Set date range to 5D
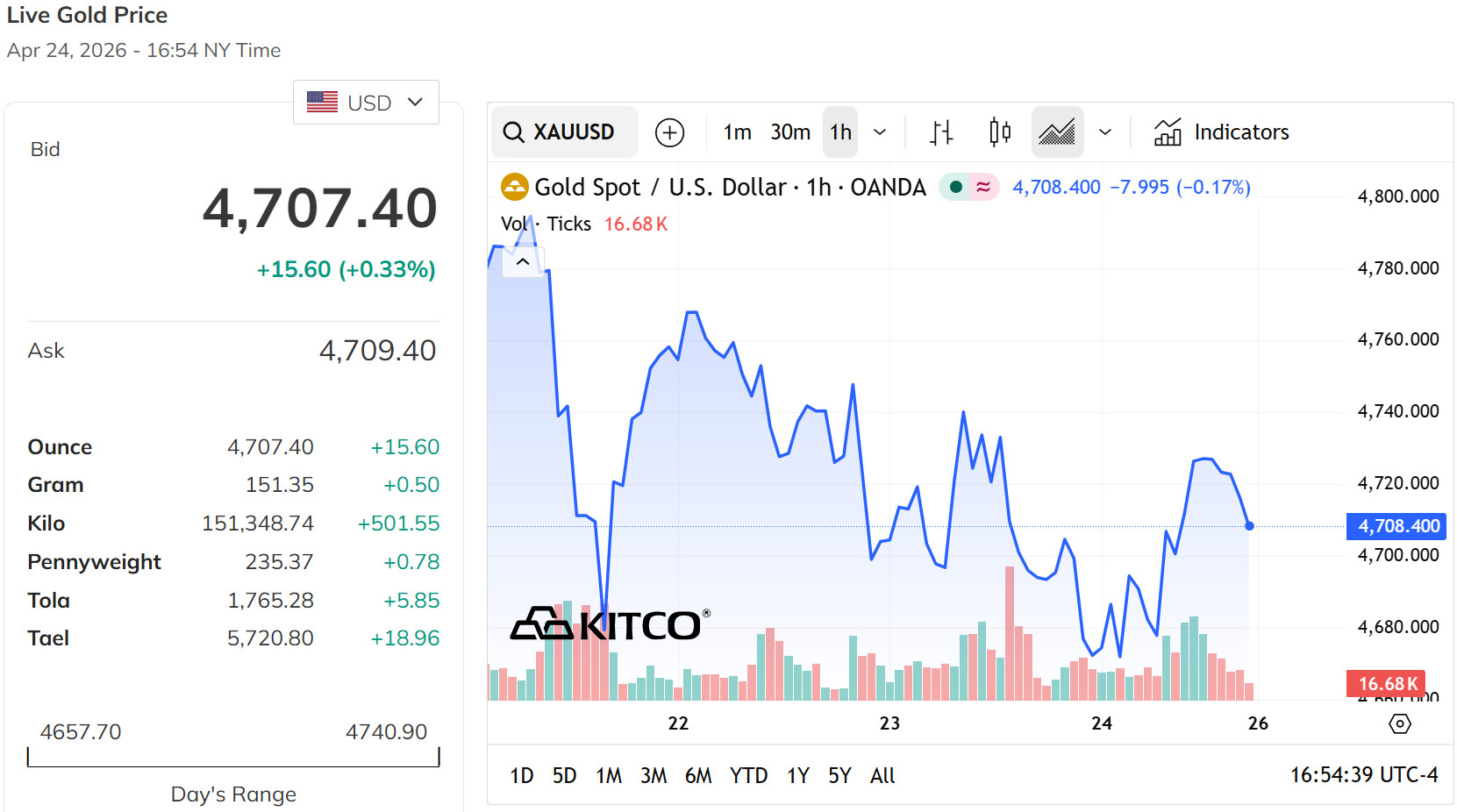 tap(564, 776)
